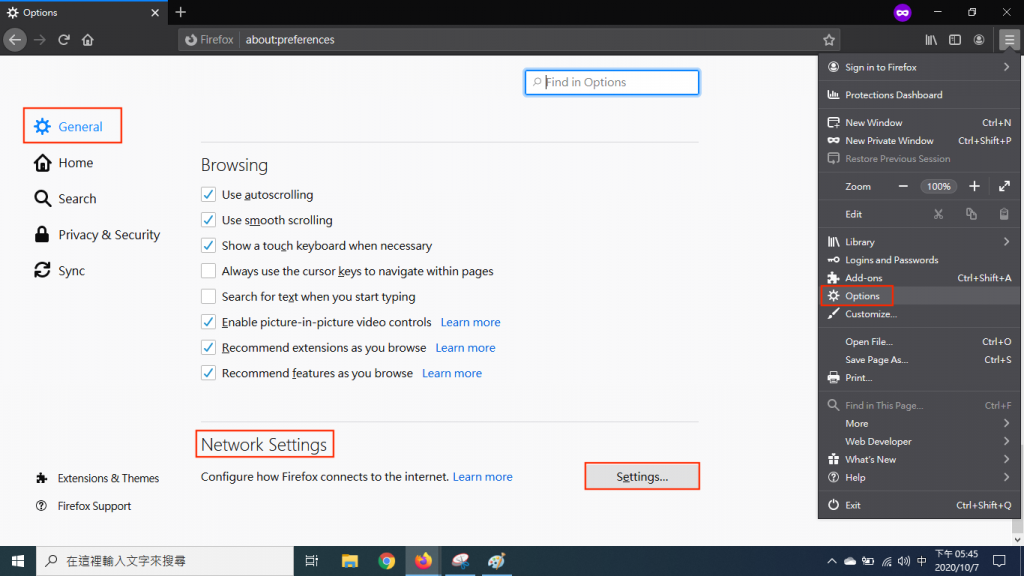Show hidden system tray icons
Screen dimensions: 1024x576
pos(831,561)
